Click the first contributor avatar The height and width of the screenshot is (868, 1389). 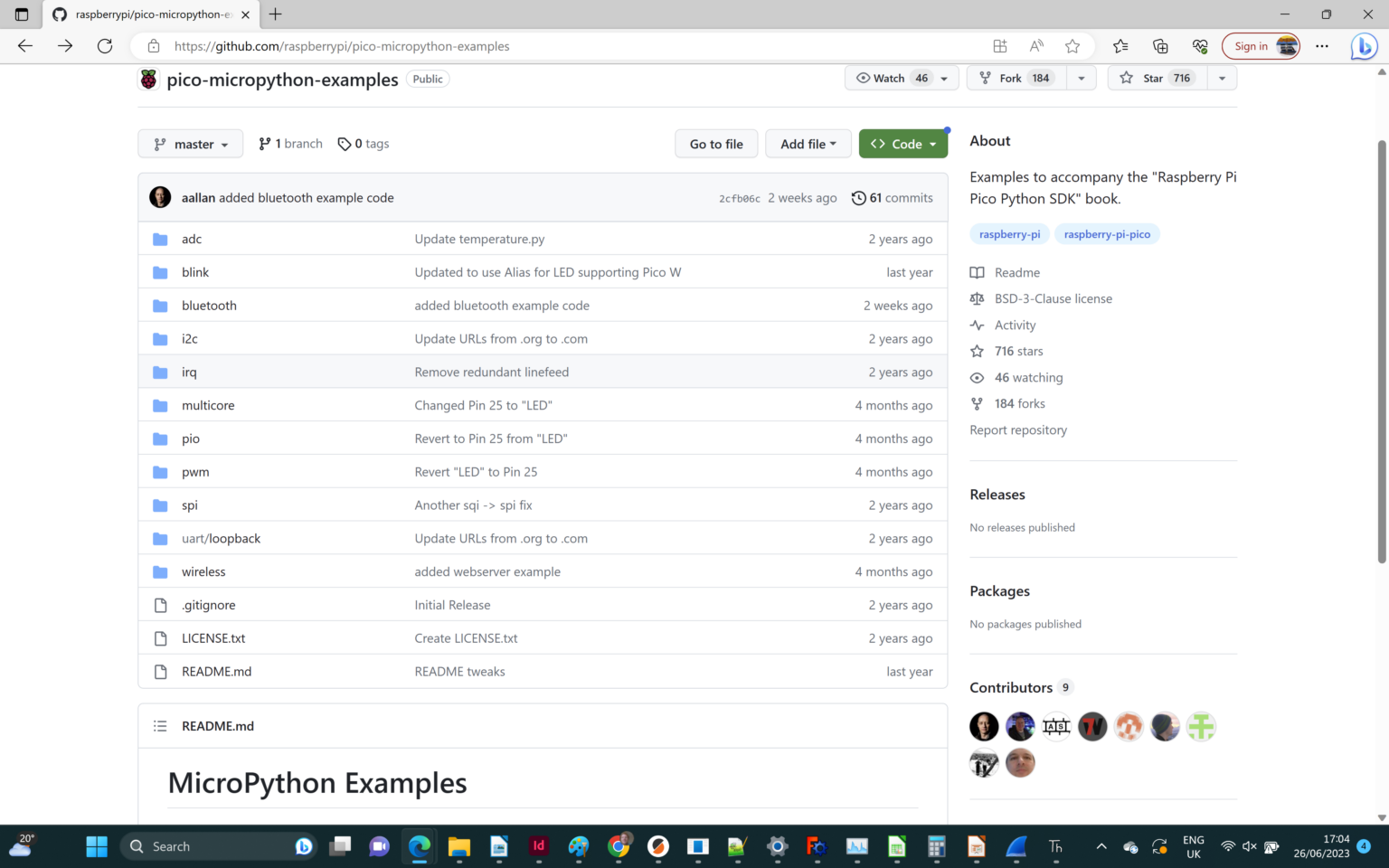coord(984,726)
